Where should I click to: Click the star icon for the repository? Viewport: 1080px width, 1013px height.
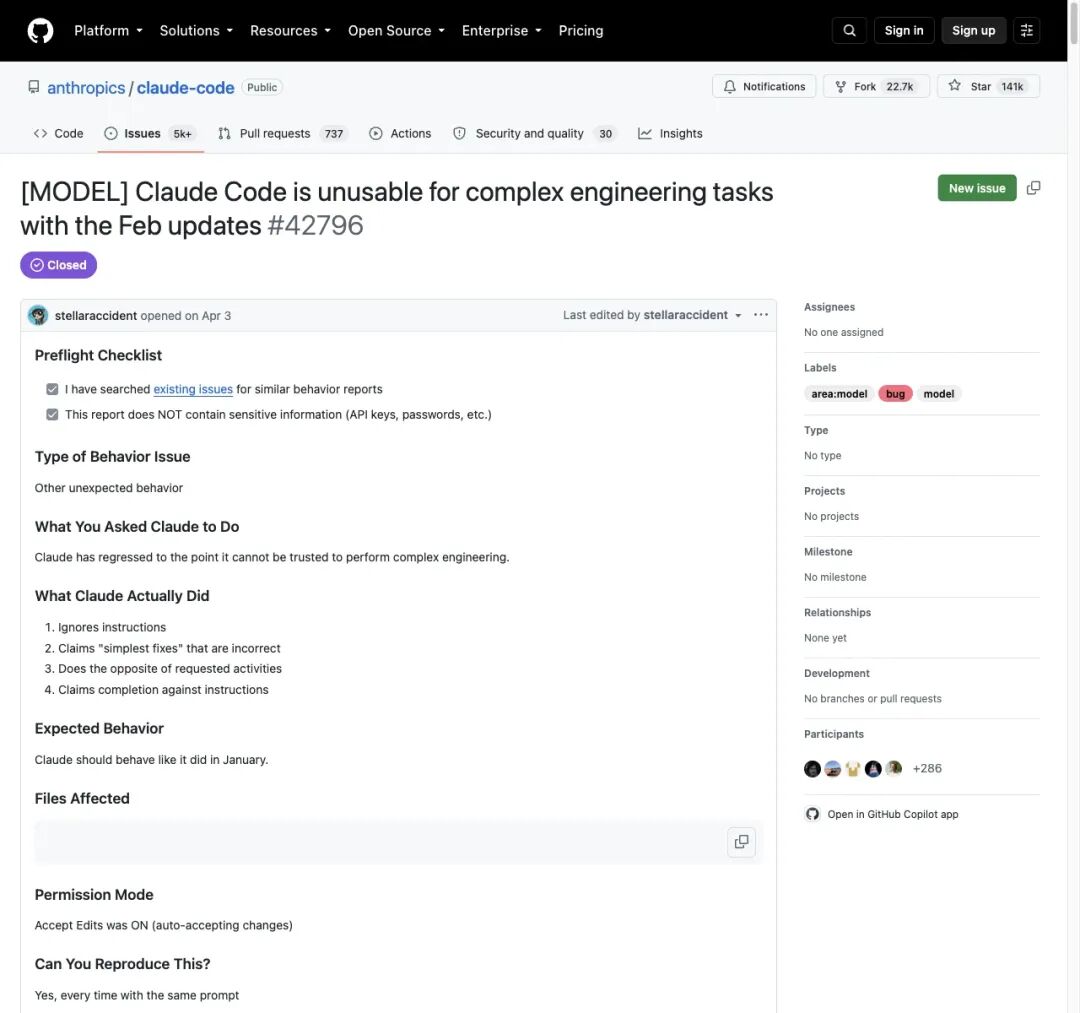pyautogui.click(x=954, y=85)
